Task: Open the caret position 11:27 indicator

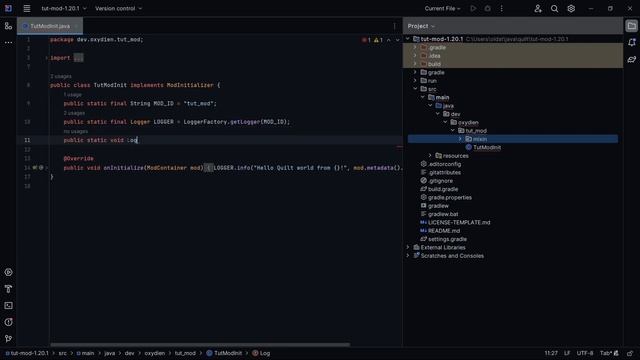Action: [551, 353]
